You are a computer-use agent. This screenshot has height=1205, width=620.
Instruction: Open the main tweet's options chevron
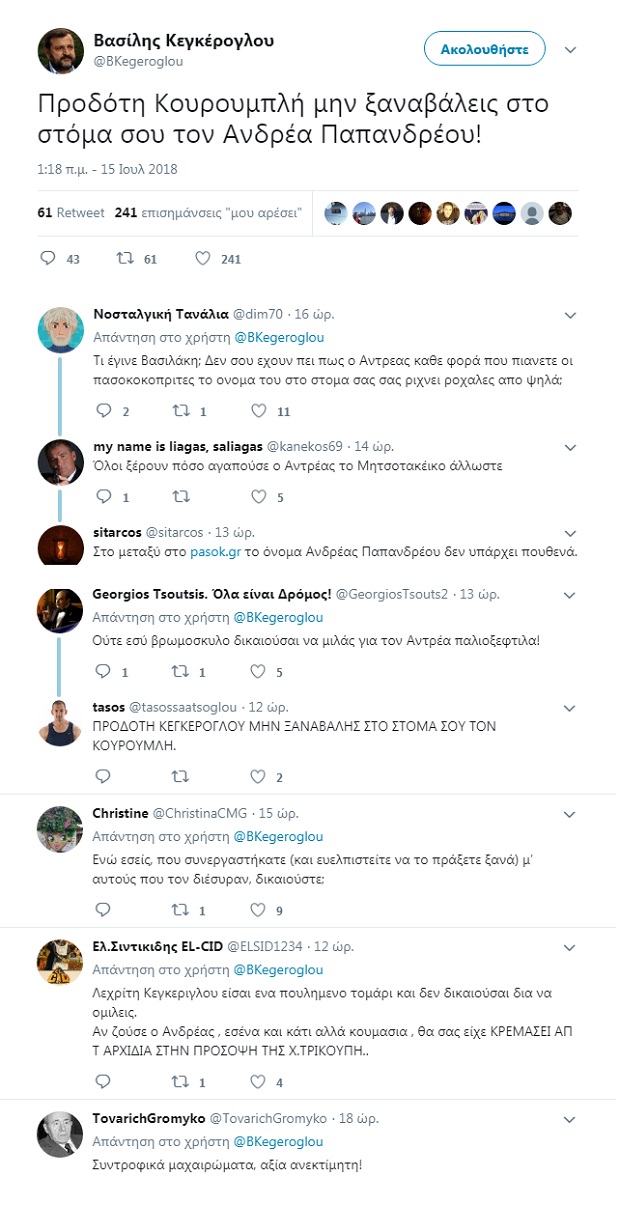pyautogui.click(x=570, y=49)
